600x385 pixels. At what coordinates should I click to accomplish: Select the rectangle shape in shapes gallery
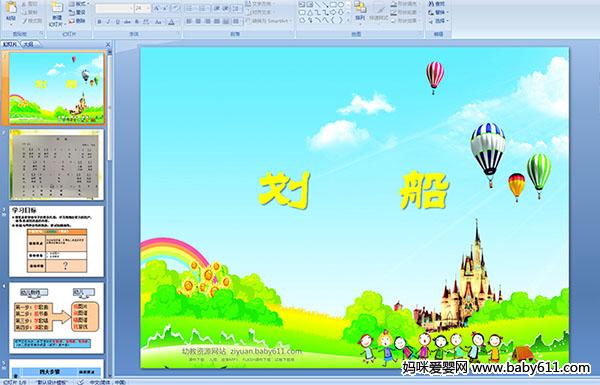coord(334,5)
